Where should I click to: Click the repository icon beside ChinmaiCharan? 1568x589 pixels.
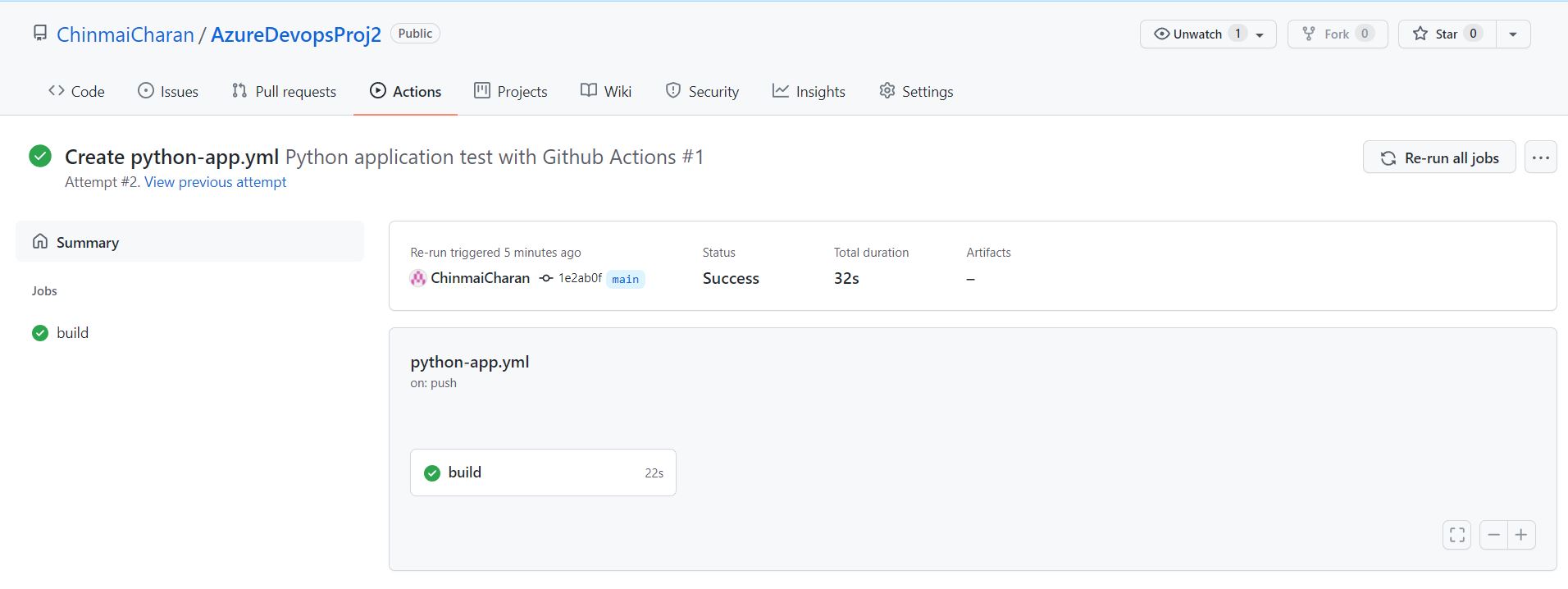[39, 33]
